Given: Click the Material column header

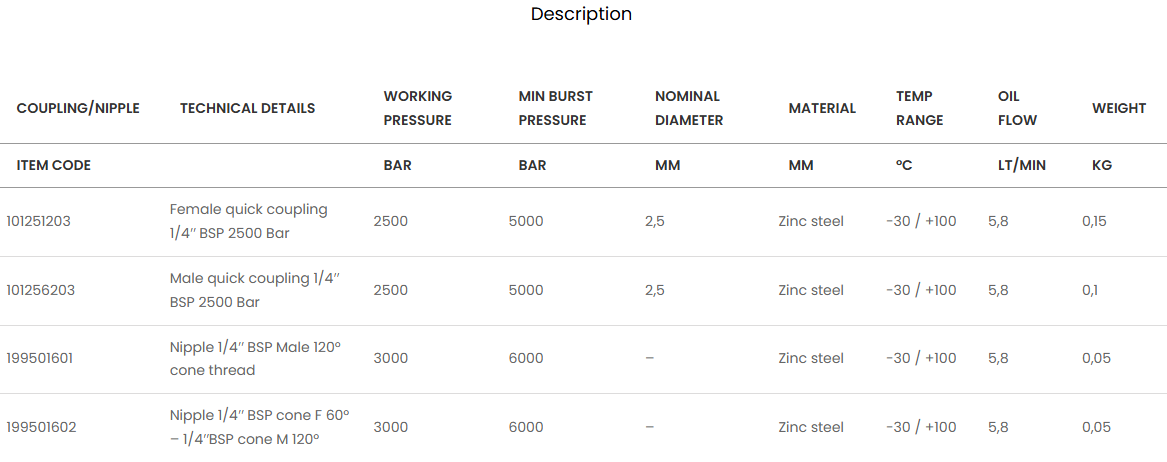Looking at the screenshot, I should pyautogui.click(x=822, y=108).
